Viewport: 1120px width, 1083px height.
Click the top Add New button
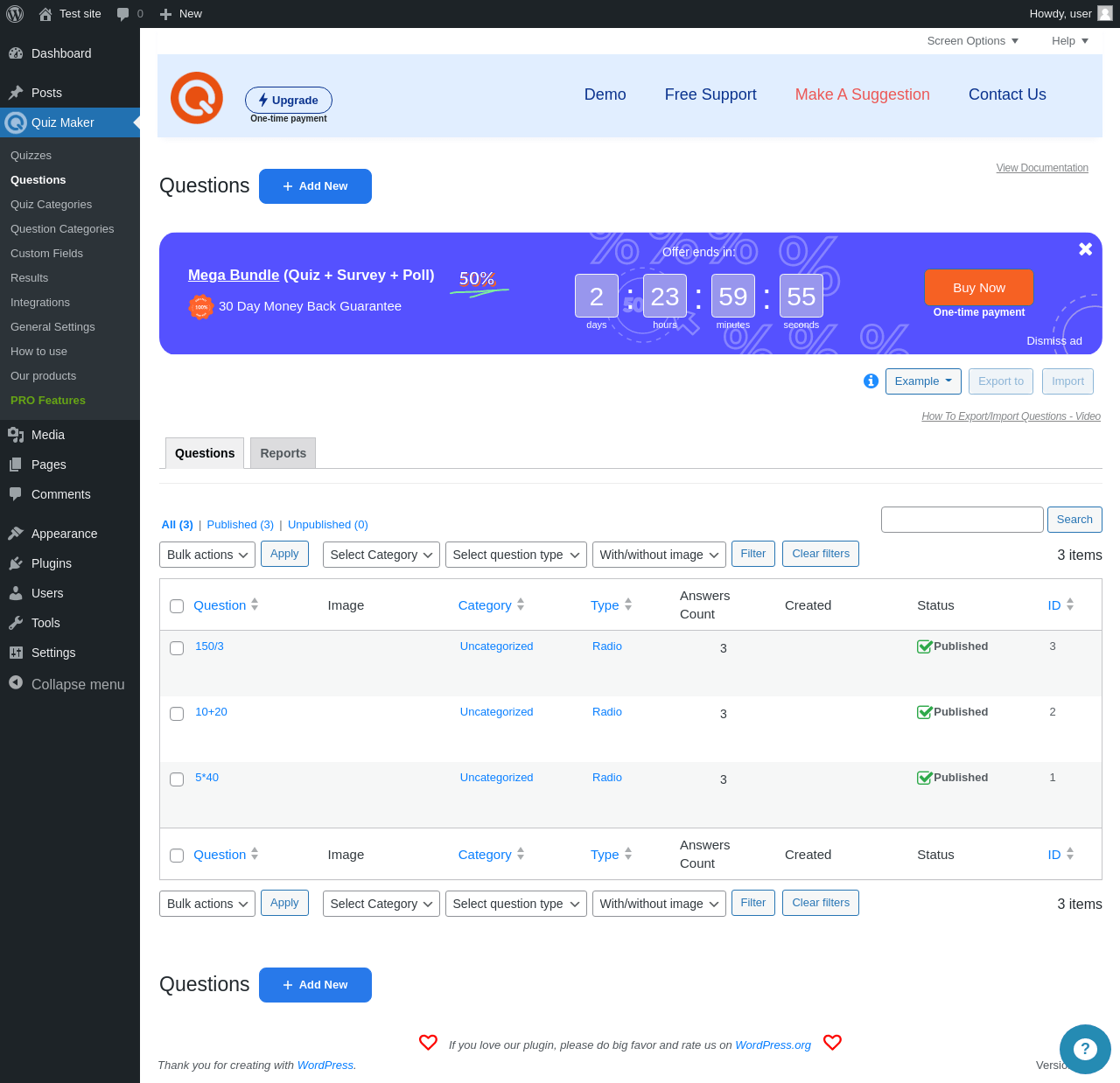pyautogui.click(x=315, y=186)
